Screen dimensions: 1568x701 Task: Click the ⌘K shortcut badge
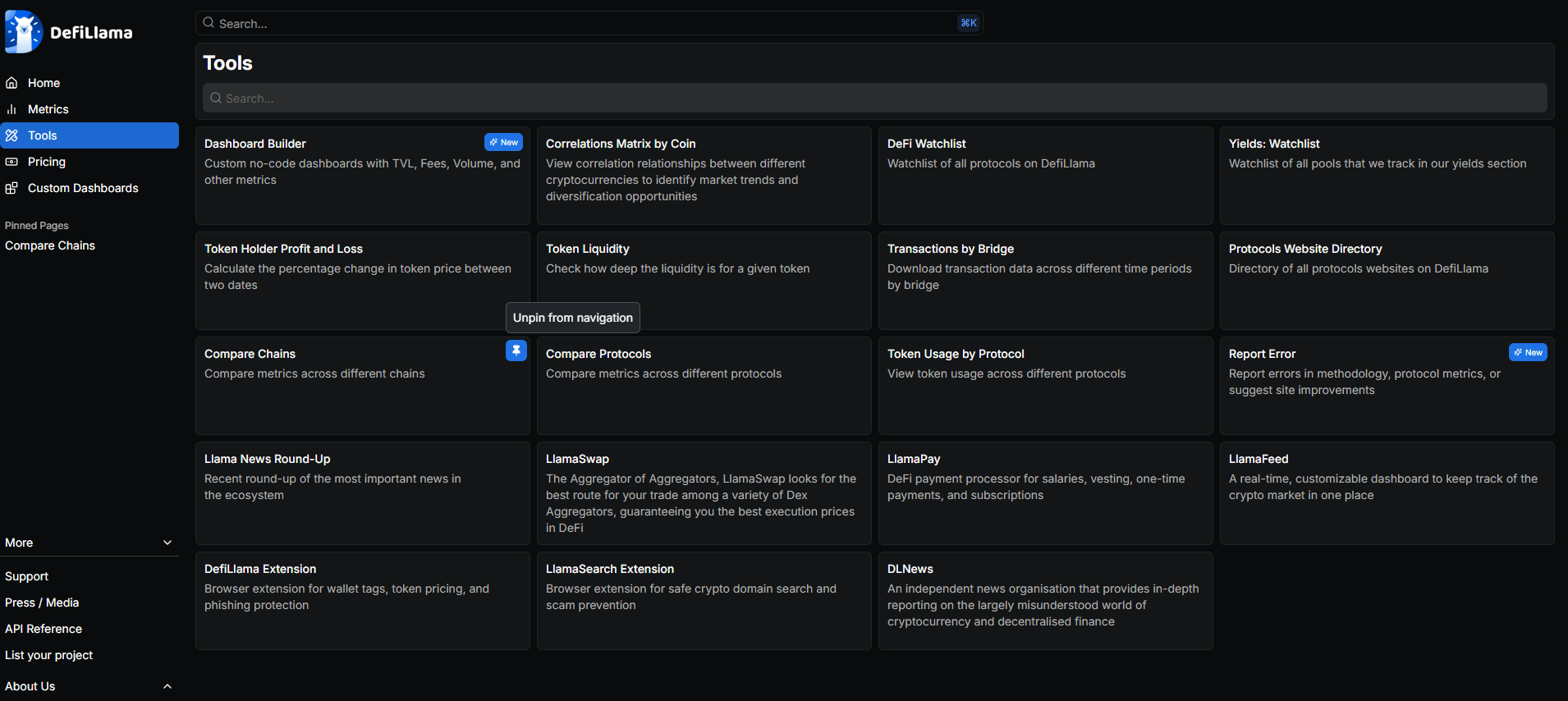click(969, 23)
